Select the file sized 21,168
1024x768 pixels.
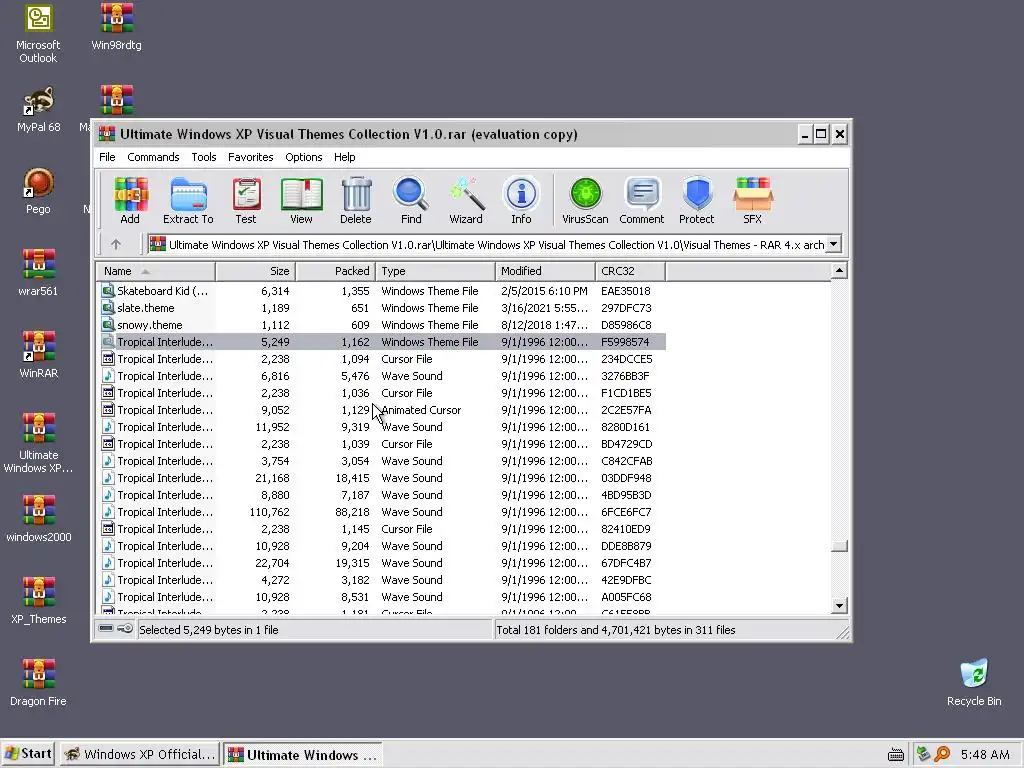tap(381, 478)
